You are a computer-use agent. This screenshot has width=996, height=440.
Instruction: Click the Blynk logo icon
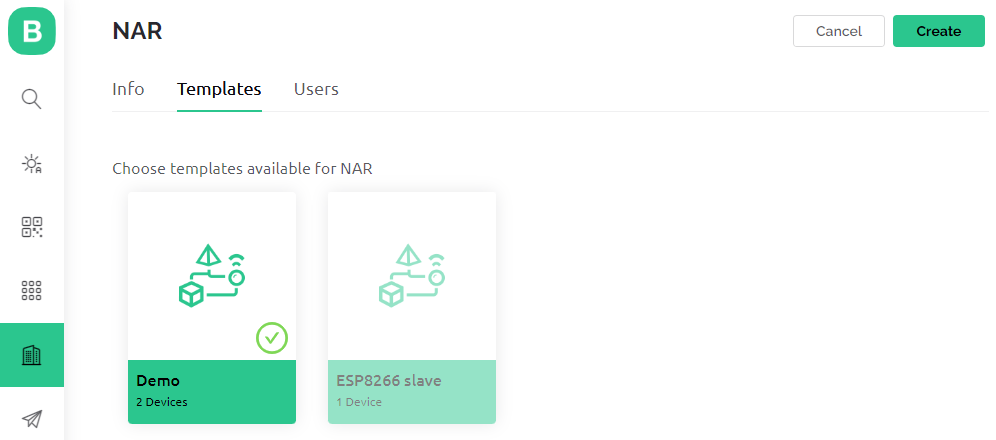32,31
